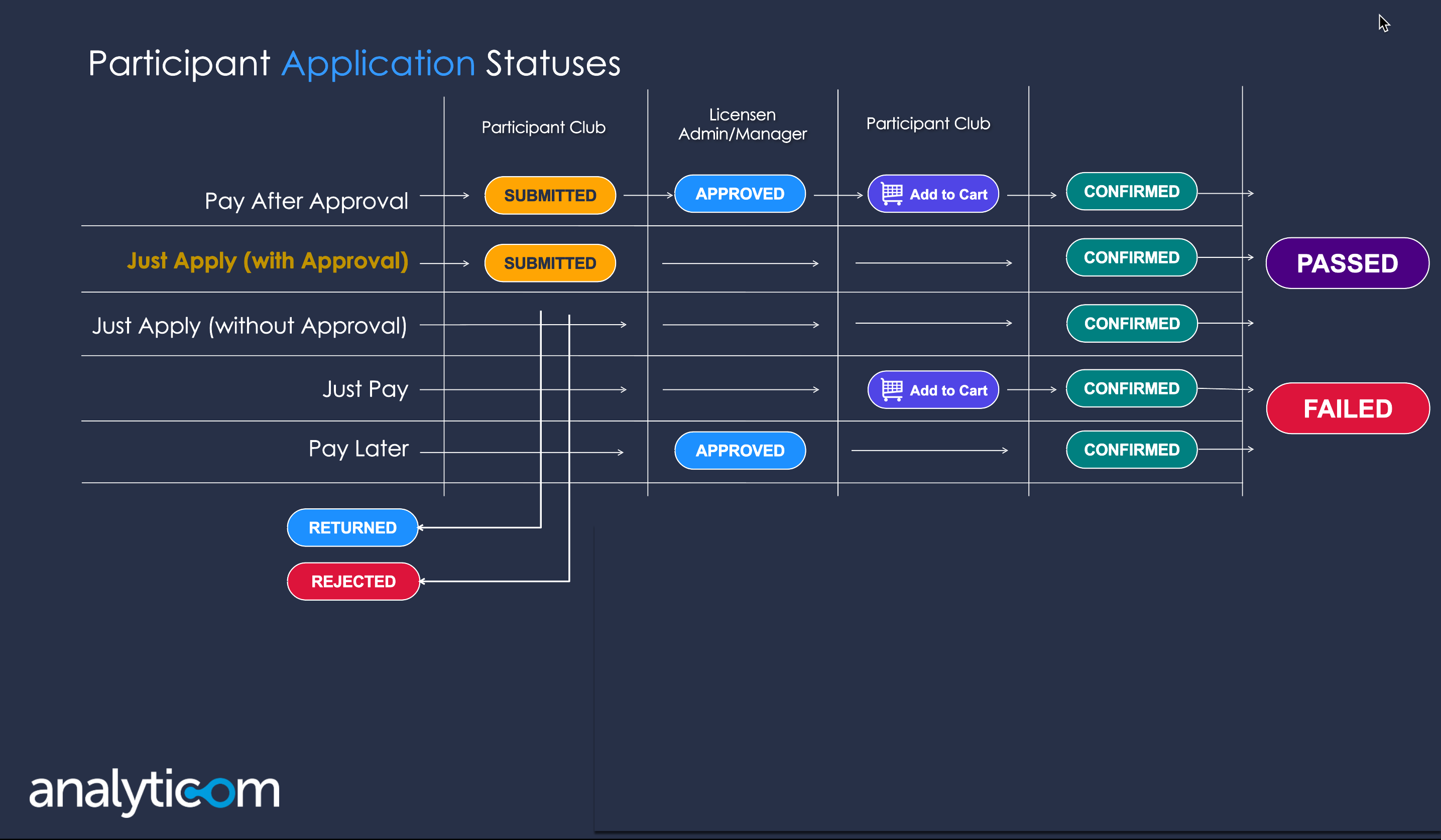Screen dimensions: 1441x840
Task: Select the blue RETURNED status pill
Action: [x=352, y=527]
